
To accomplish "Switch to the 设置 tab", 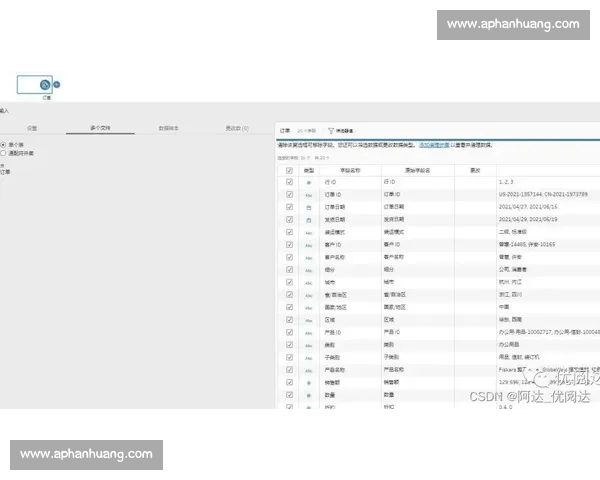I will pyautogui.click(x=32, y=129).
